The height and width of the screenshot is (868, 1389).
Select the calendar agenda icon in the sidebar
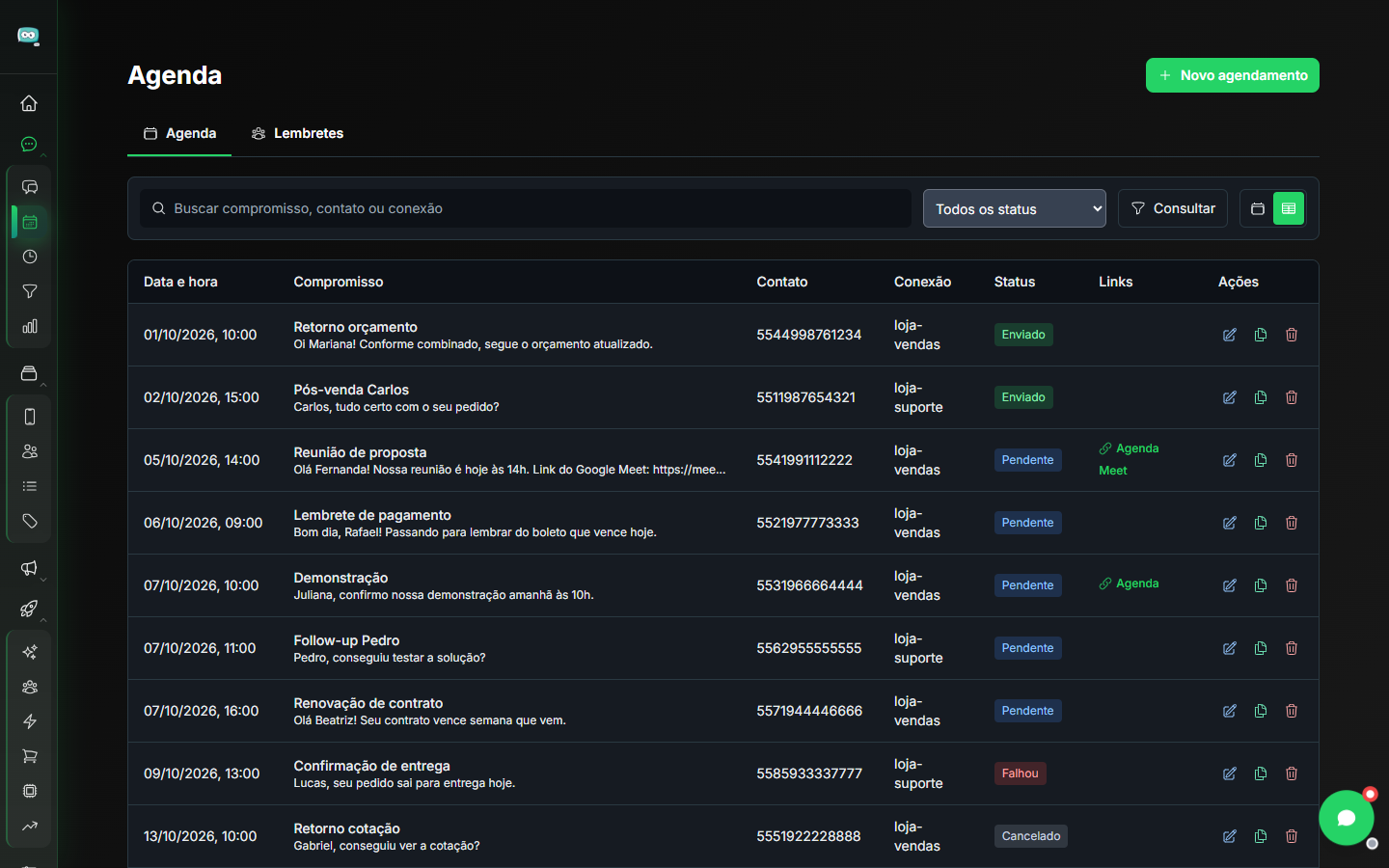click(30, 222)
